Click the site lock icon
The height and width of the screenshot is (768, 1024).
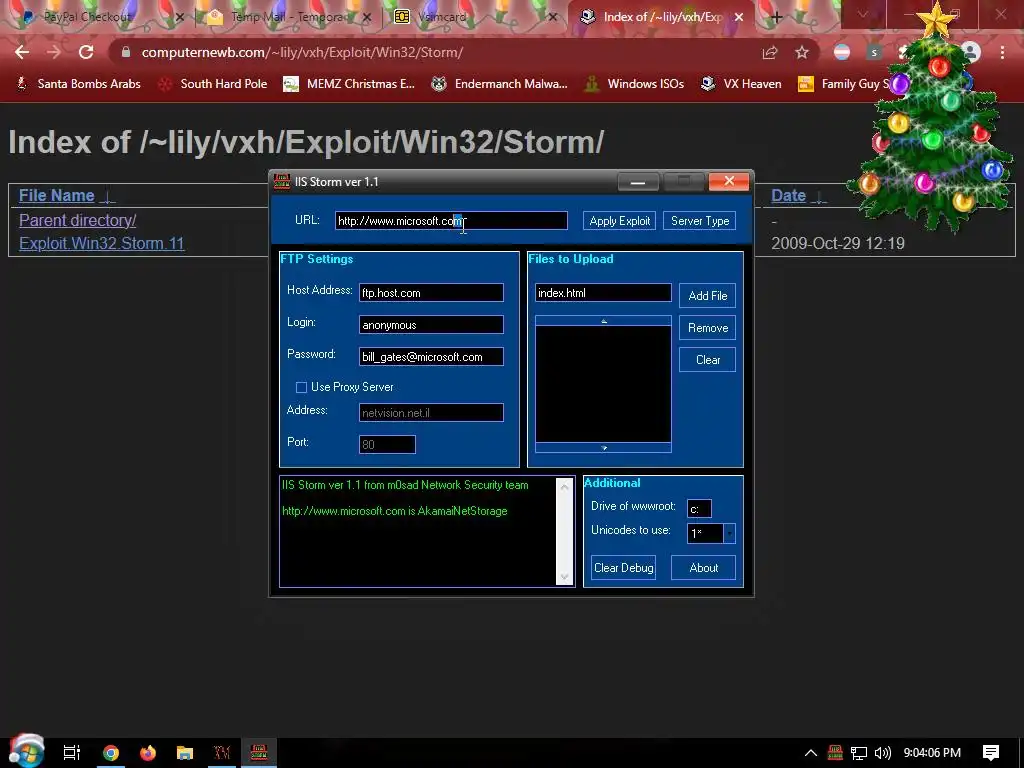126,52
